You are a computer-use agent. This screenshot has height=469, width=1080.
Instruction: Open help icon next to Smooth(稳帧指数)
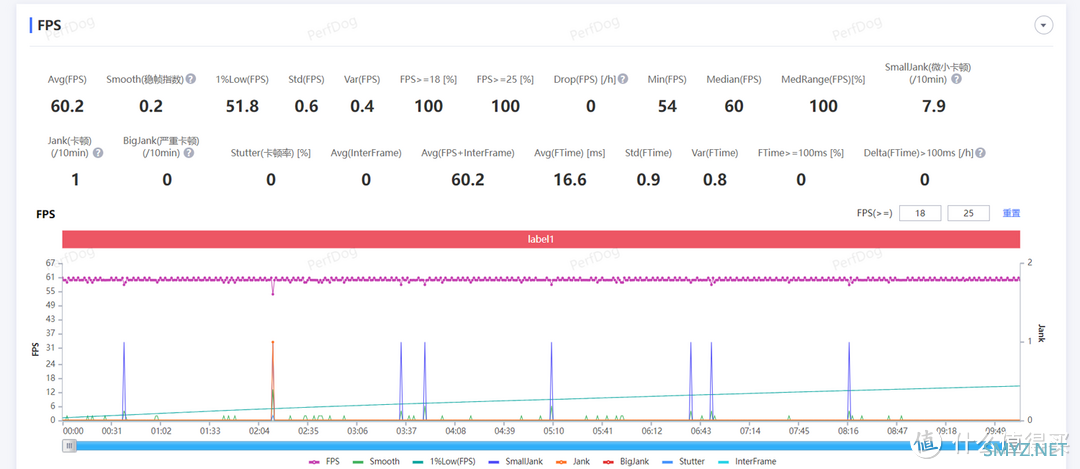[191, 79]
